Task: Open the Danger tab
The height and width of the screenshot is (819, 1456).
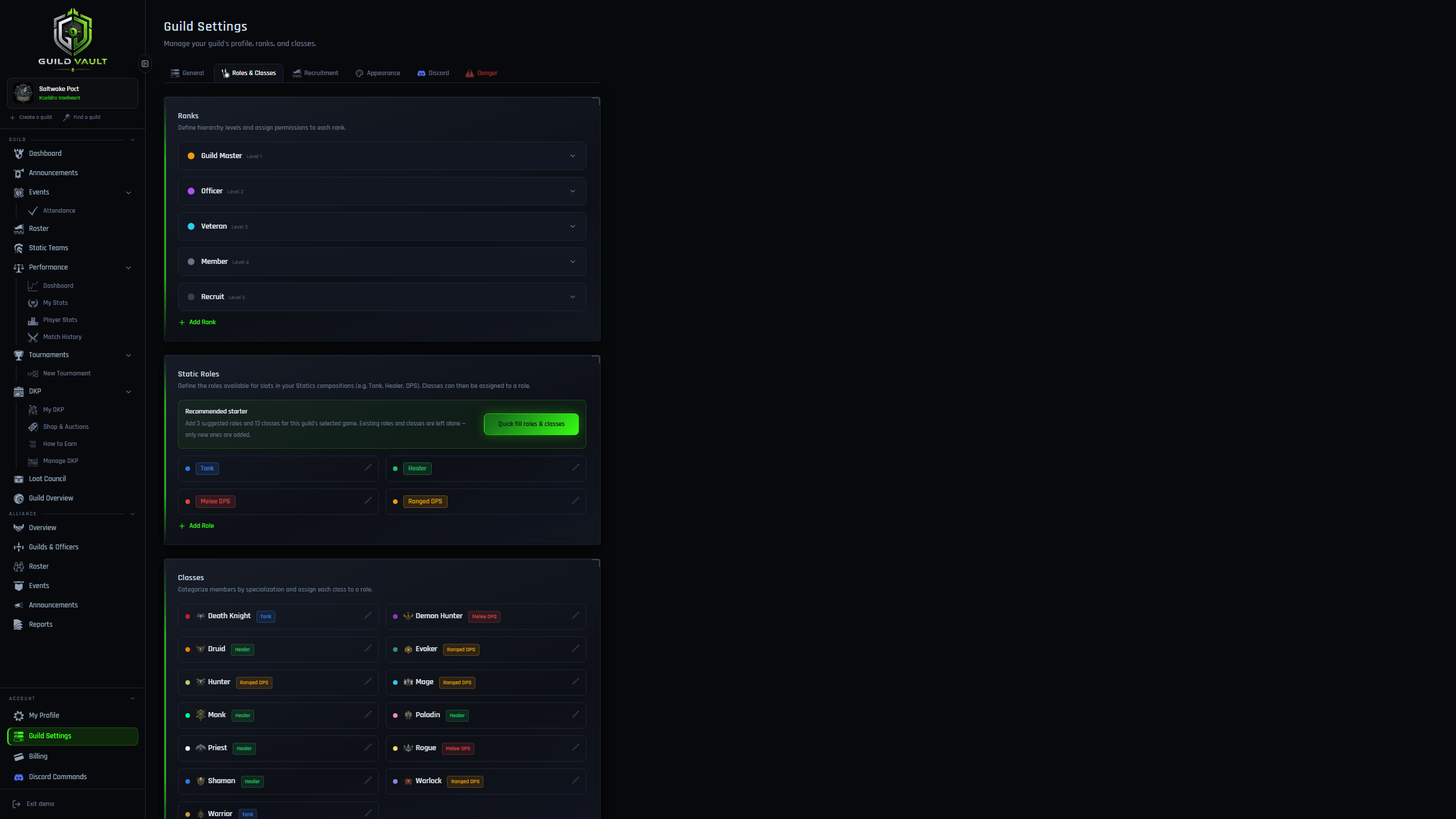Action: tap(482, 73)
